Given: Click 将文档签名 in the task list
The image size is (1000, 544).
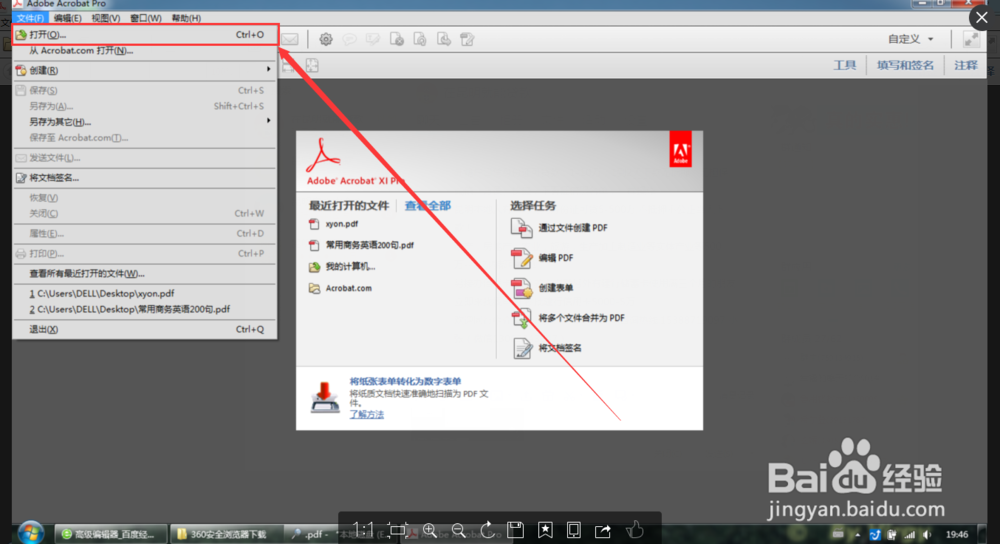Looking at the screenshot, I should click(x=560, y=348).
